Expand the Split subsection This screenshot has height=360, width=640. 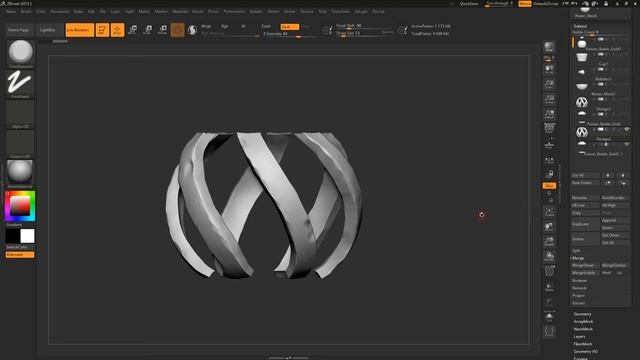click(x=576, y=251)
